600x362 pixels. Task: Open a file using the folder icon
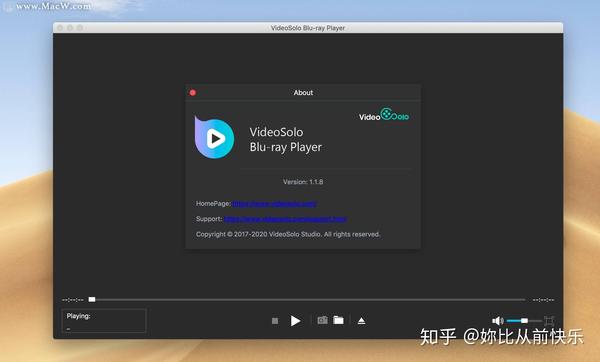(x=338, y=320)
